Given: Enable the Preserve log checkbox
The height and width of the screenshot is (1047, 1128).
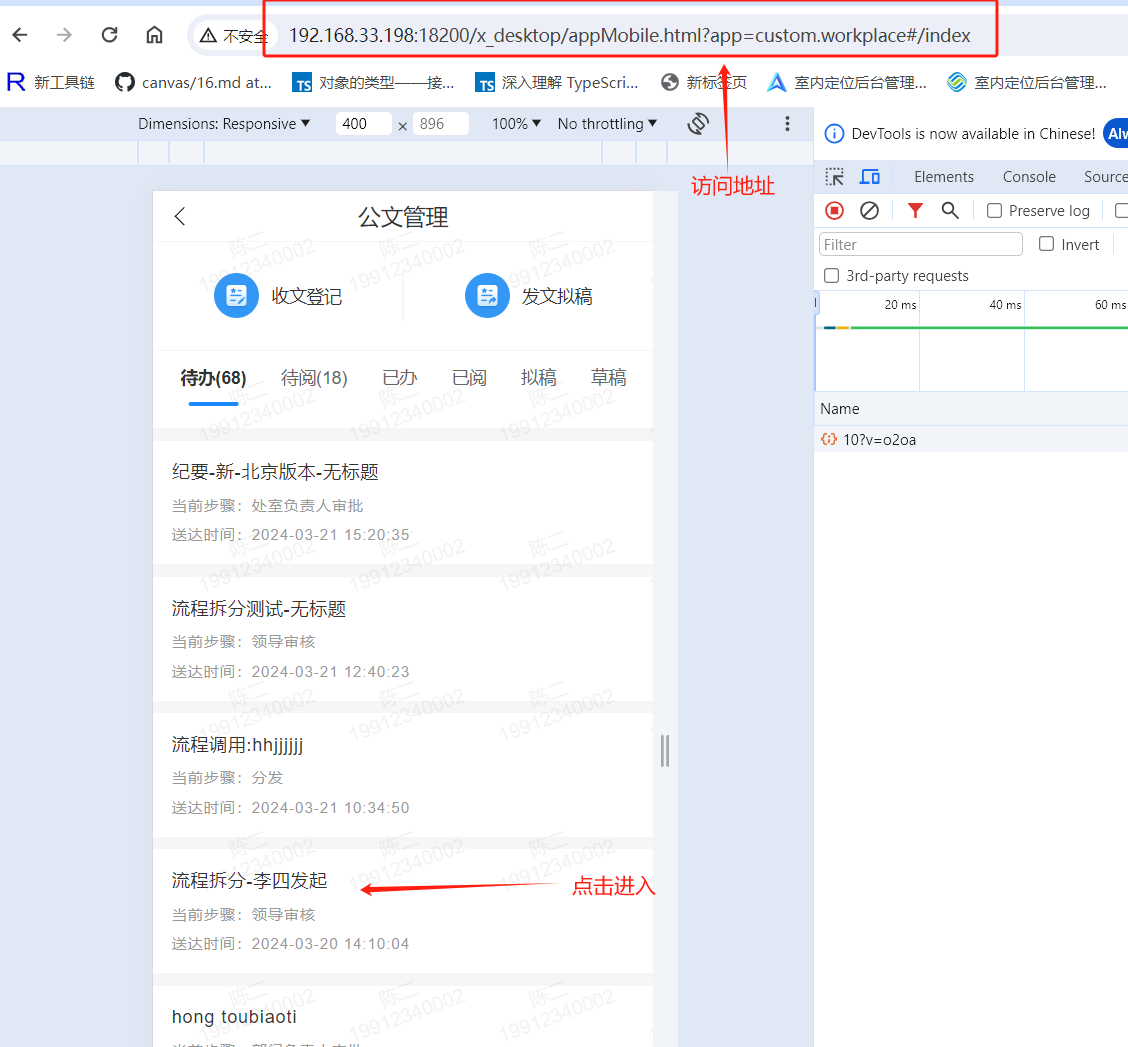Looking at the screenshot, I should click(x=994, y=211).
